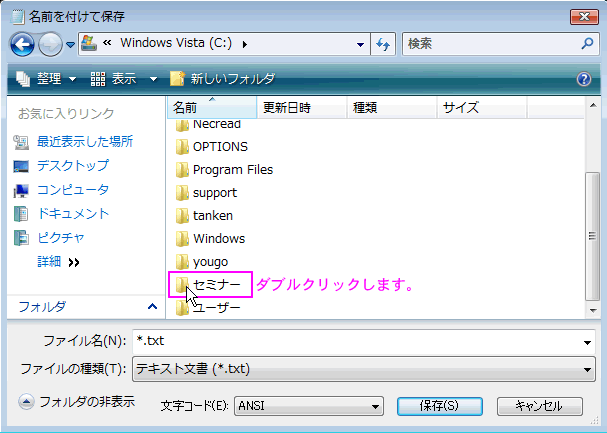Image resolution: width=607 pixels, height=433 pixels.
Task: Sort by the 更新日時 column header
Action: (302, 107)
